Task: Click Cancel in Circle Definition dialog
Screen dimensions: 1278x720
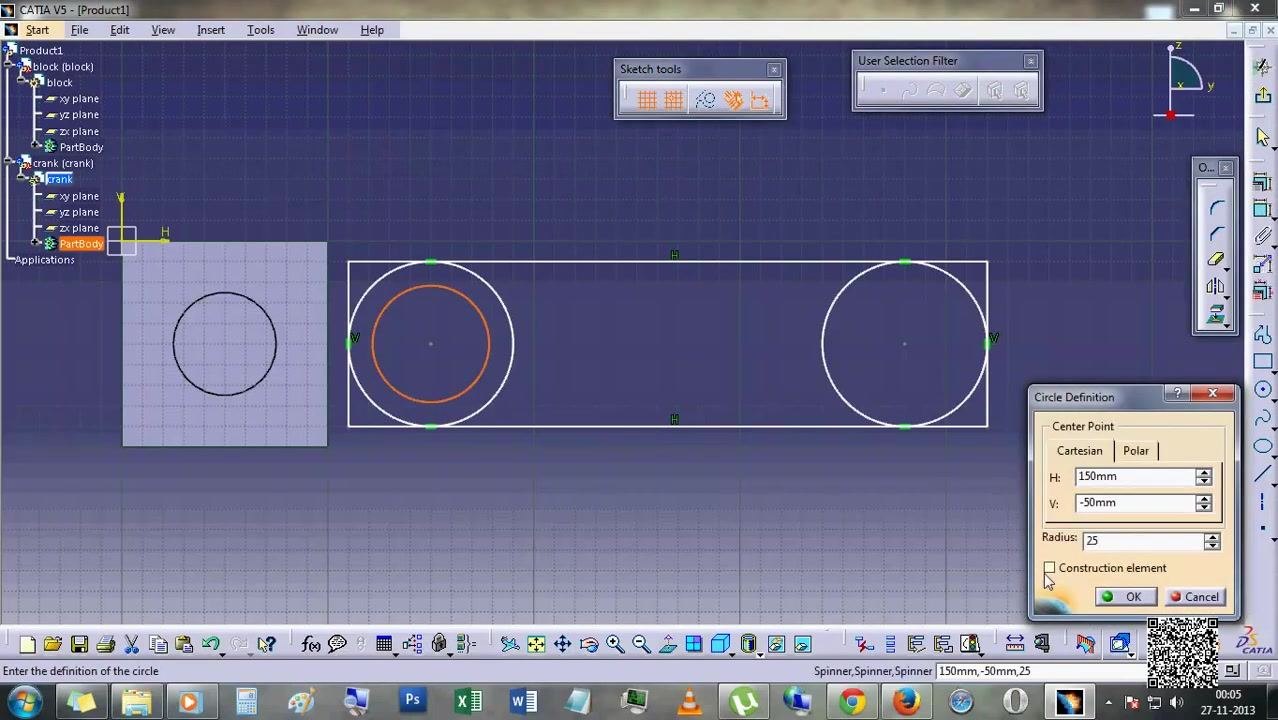Action: (1195, 597)
